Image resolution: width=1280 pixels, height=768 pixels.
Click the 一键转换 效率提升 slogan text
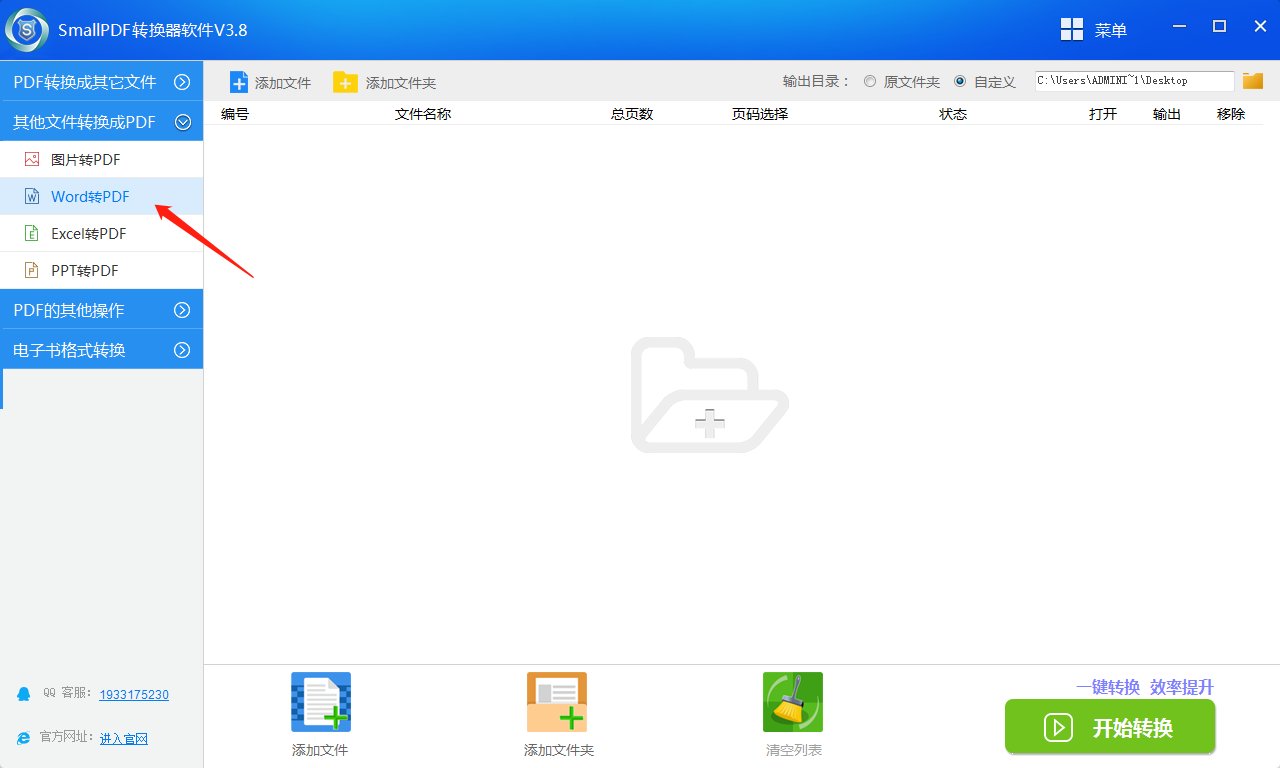pyautogui.click(x=1145, y=687)
